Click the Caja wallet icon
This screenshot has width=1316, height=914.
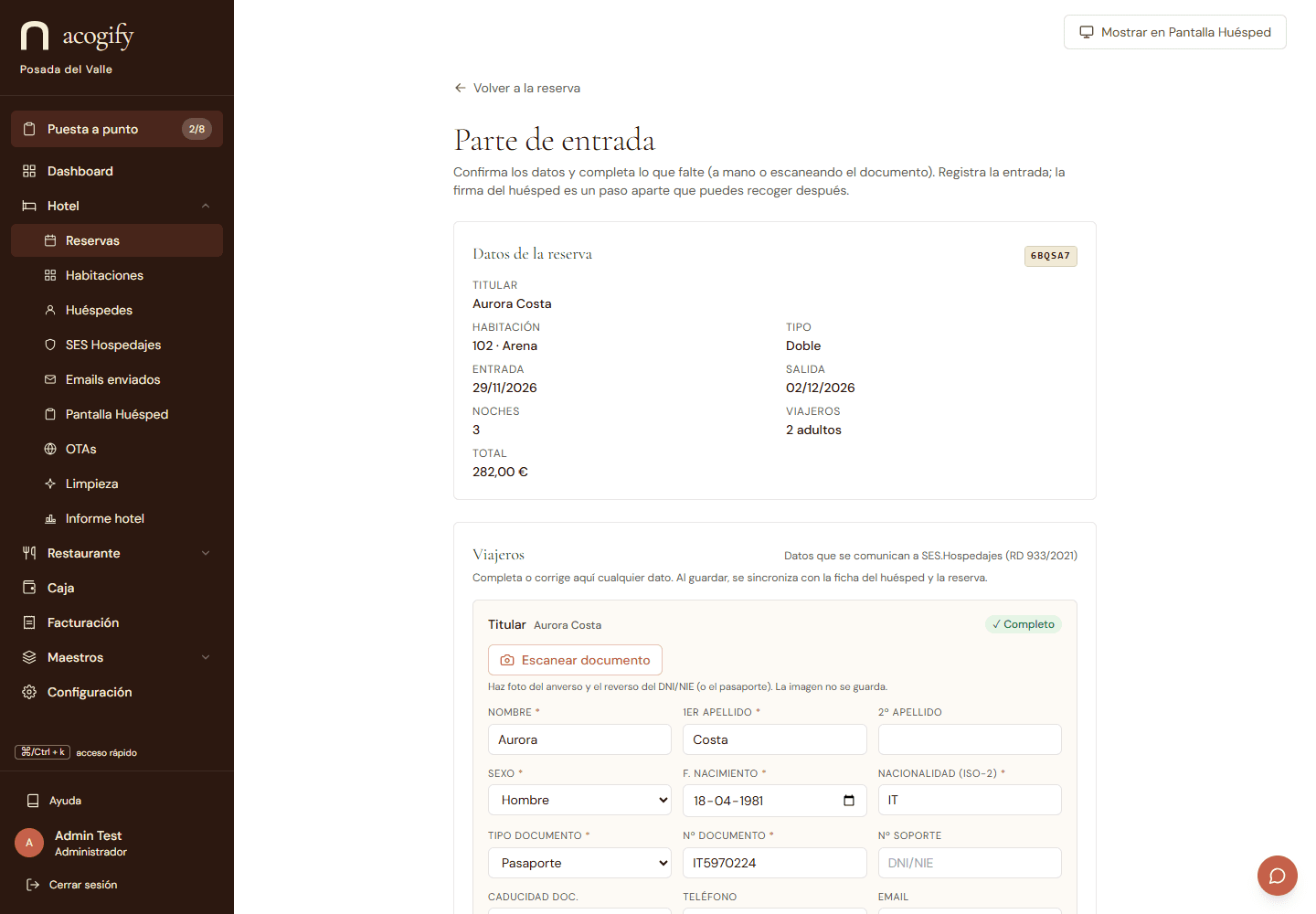click(29, 588)
